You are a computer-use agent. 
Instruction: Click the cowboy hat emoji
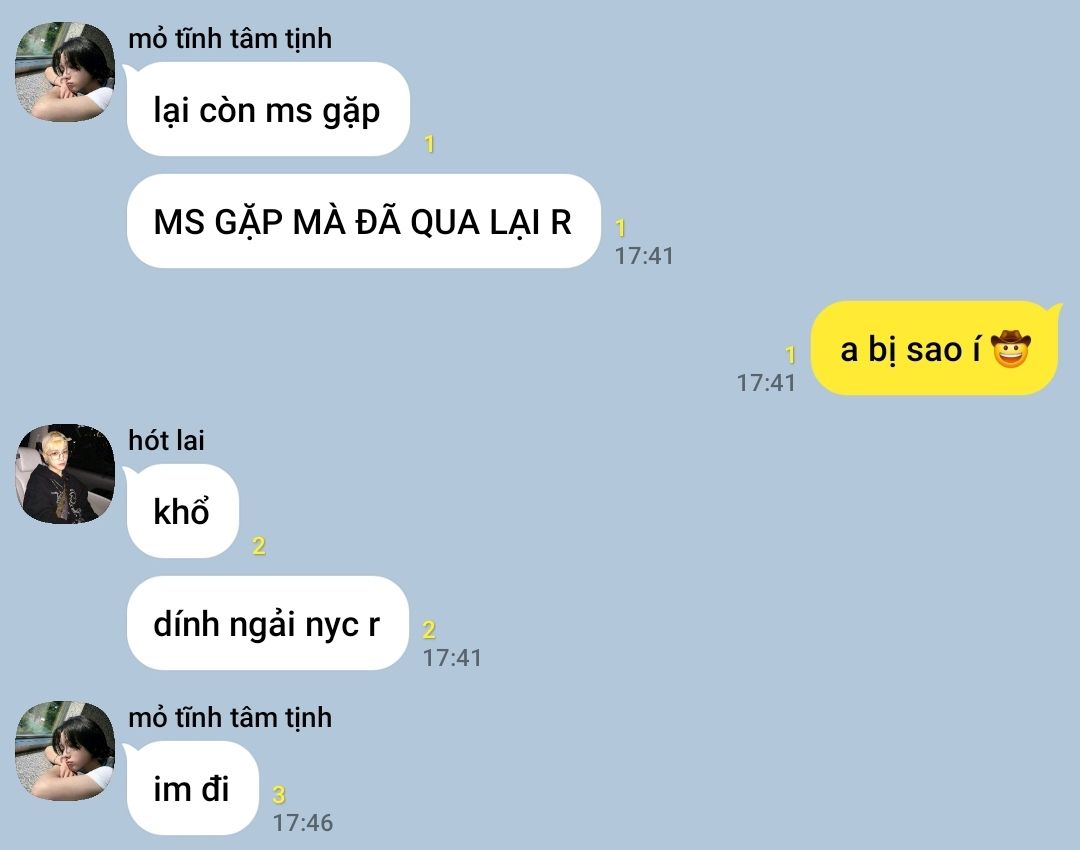[x=1010, y=349]
